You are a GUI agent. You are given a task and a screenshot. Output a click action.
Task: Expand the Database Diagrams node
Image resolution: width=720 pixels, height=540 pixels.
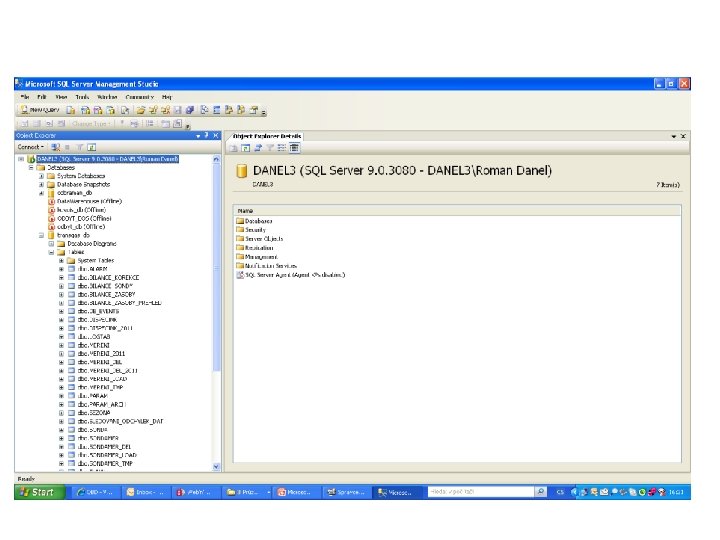[51, 244]
